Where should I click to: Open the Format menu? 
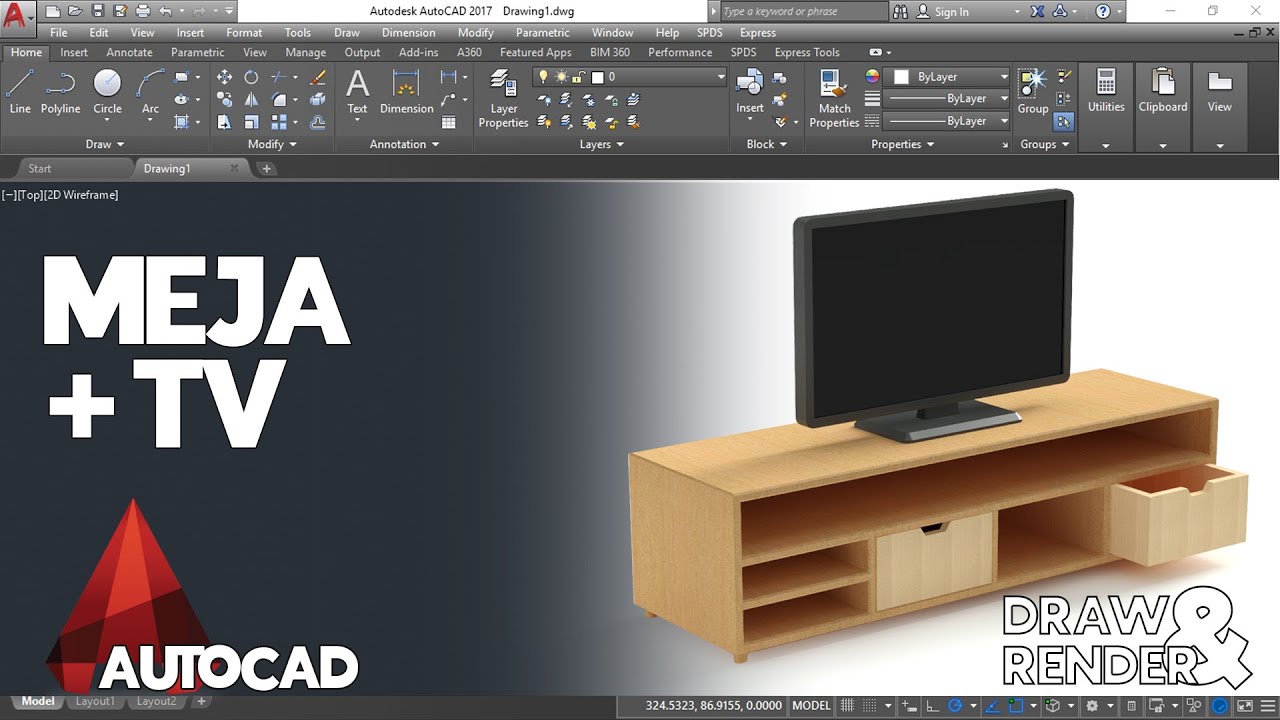[244, 33]
